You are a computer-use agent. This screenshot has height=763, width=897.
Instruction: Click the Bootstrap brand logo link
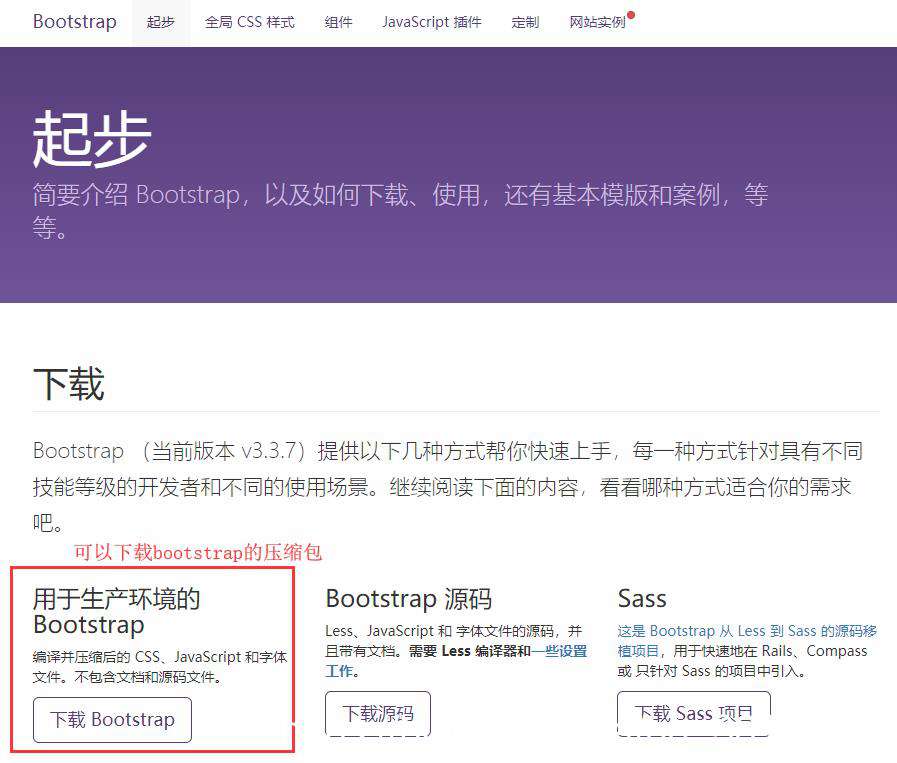coord(75,22)
